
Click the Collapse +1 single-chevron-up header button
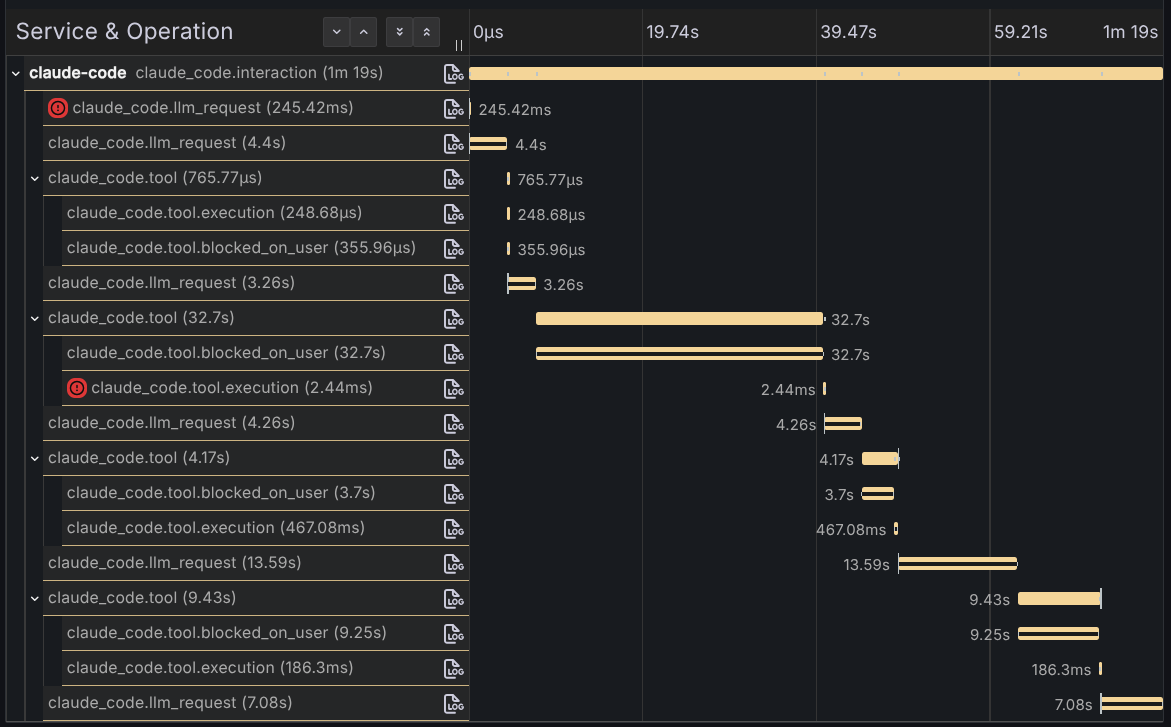point(364,32)
